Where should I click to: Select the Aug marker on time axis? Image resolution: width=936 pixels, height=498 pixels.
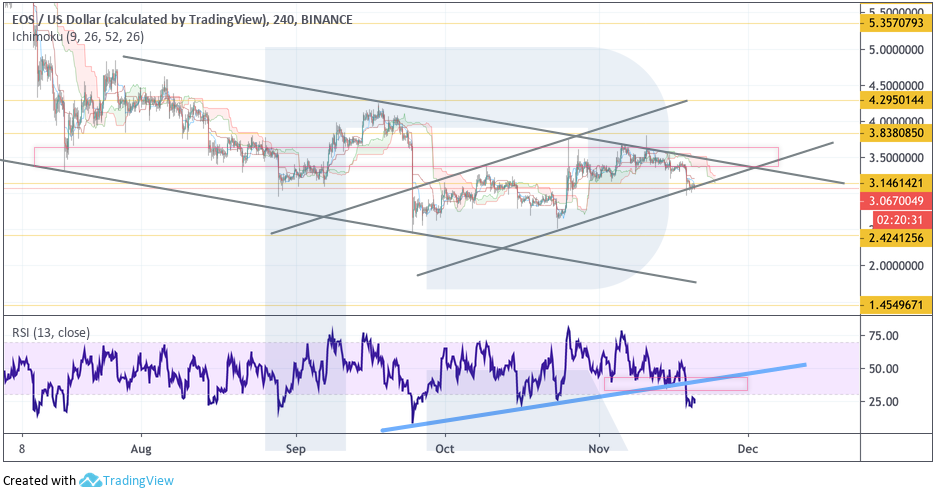point(141,450)
